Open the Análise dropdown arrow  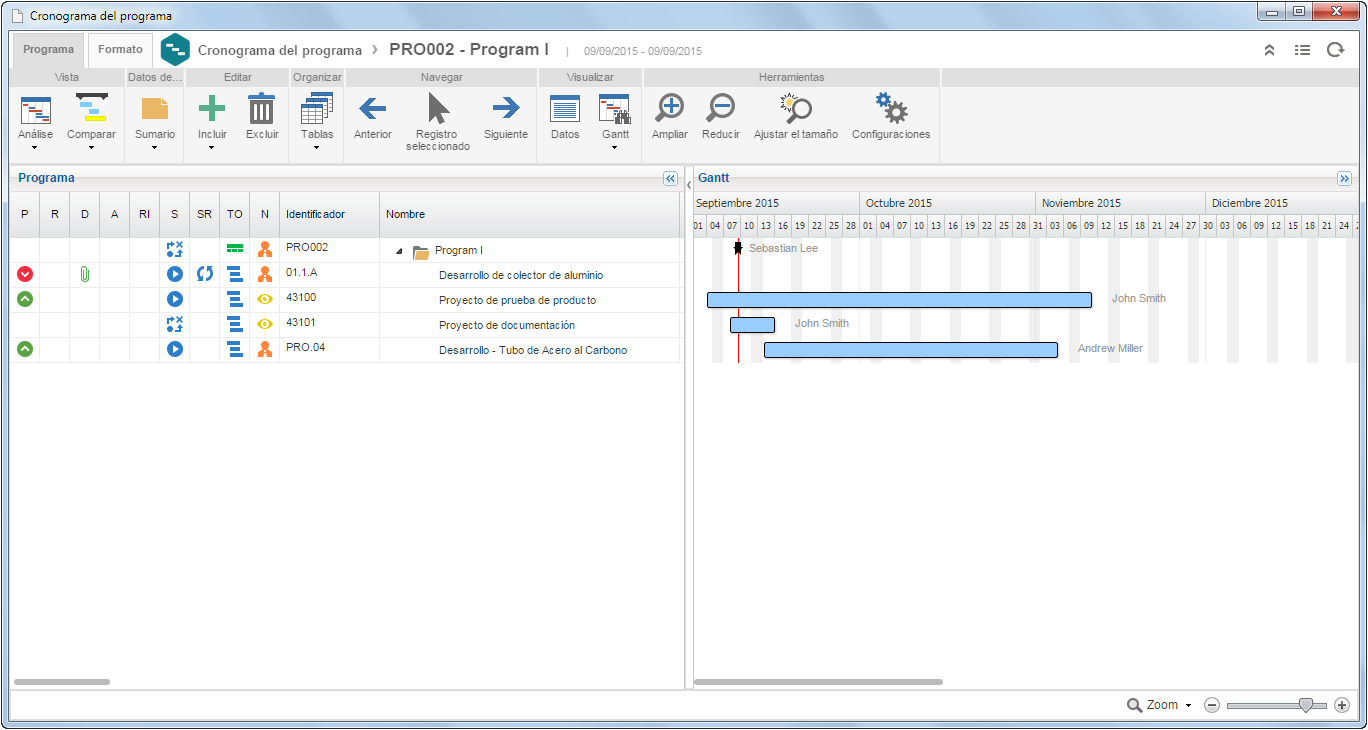tap(36, 148)
